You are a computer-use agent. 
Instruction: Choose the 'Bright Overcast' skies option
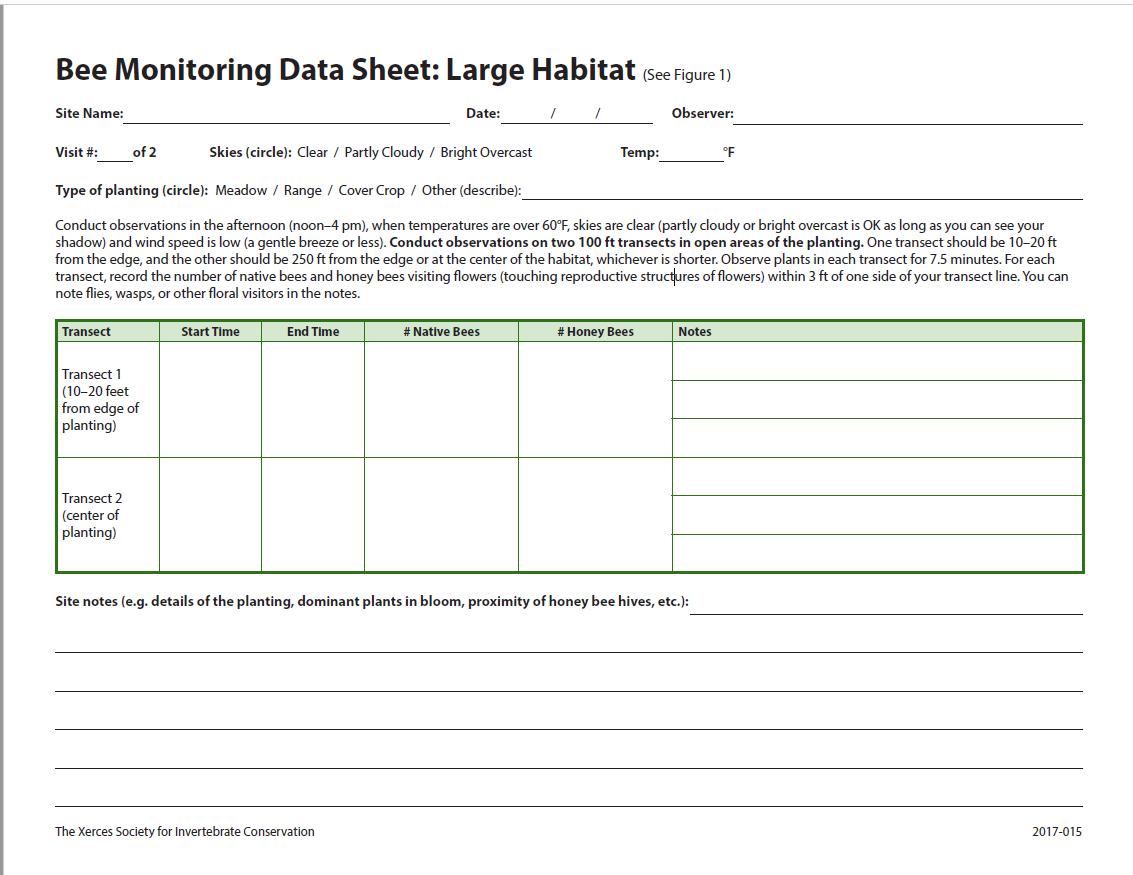click(x=486, y=153)
